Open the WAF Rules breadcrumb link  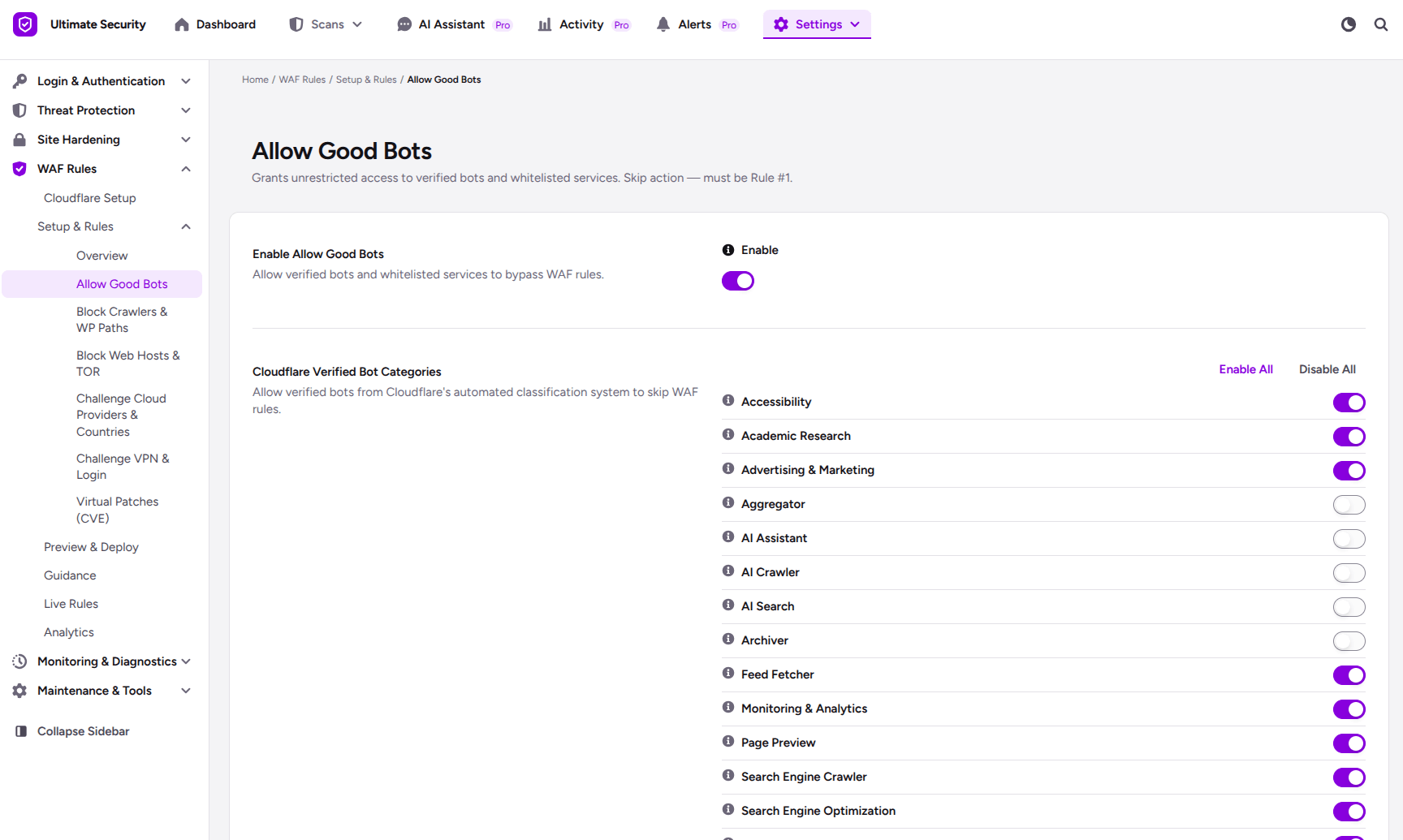click(302, 80)
